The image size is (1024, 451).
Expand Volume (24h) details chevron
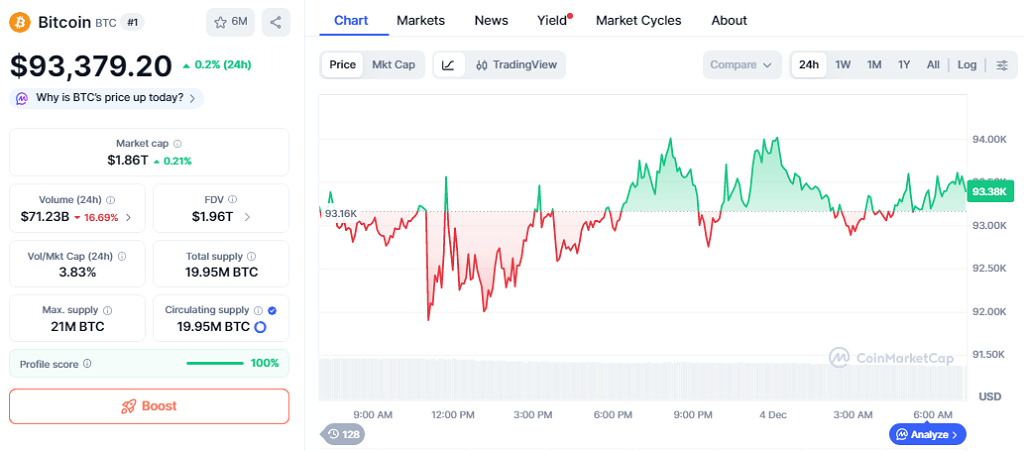pyautogui.click(x=128, y=217)
